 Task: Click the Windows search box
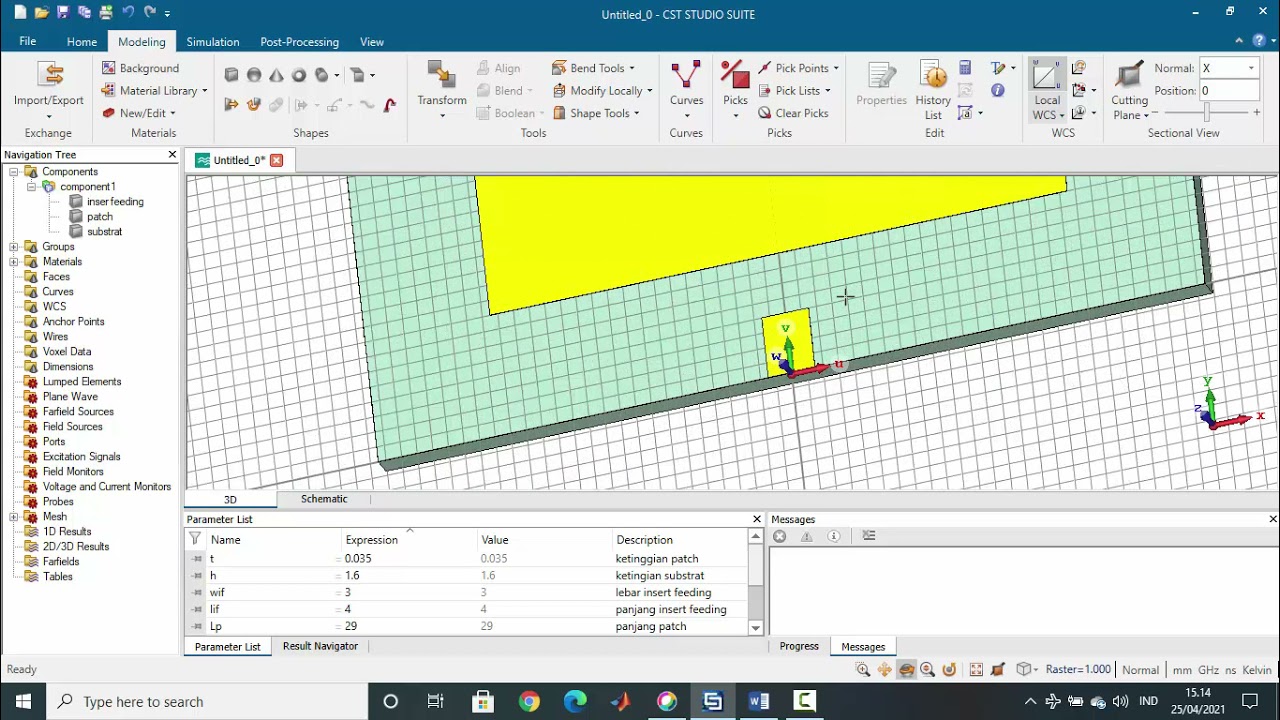click(207, 701)
